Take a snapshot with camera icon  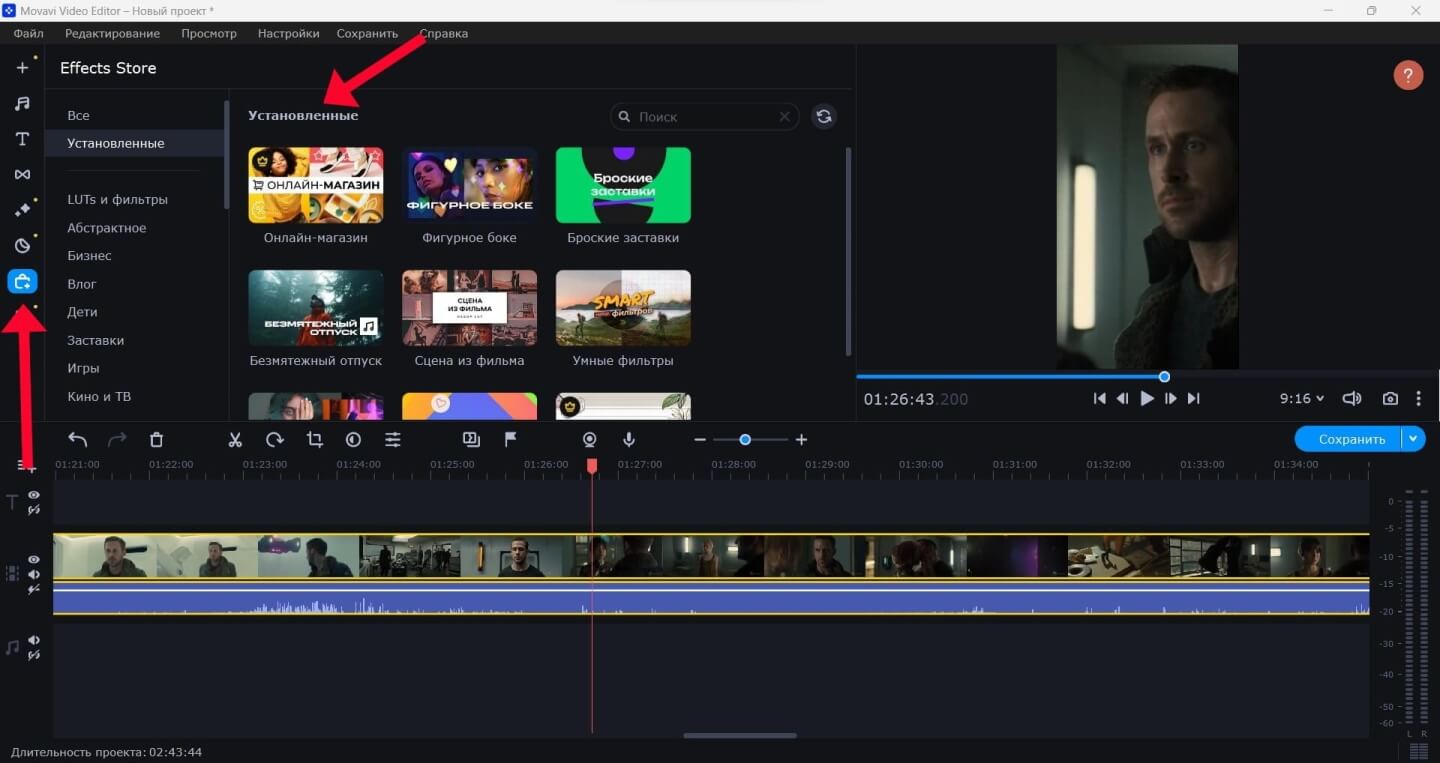pos(1390,398)
